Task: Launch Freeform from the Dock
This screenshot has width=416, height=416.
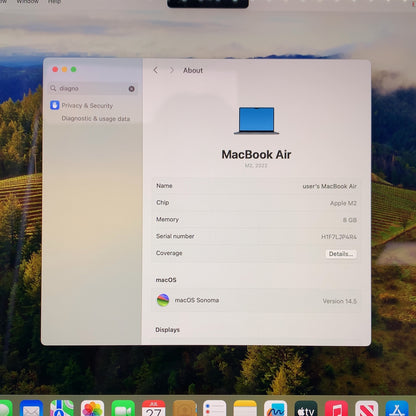Action: (x=275, y=409)
